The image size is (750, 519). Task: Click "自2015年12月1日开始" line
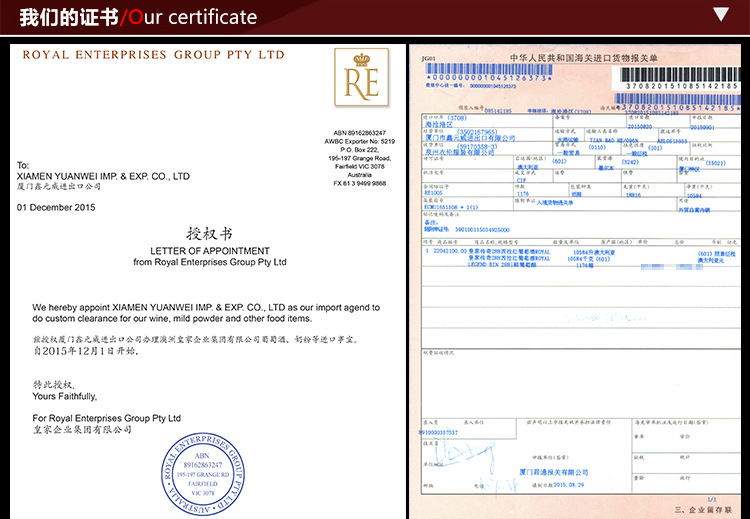pos(86,351)
